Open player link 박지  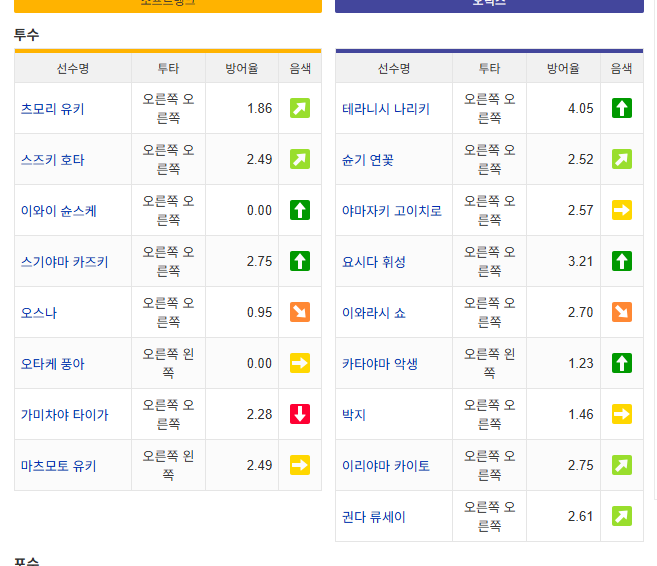pyautogui.click(x=354, y=415)
